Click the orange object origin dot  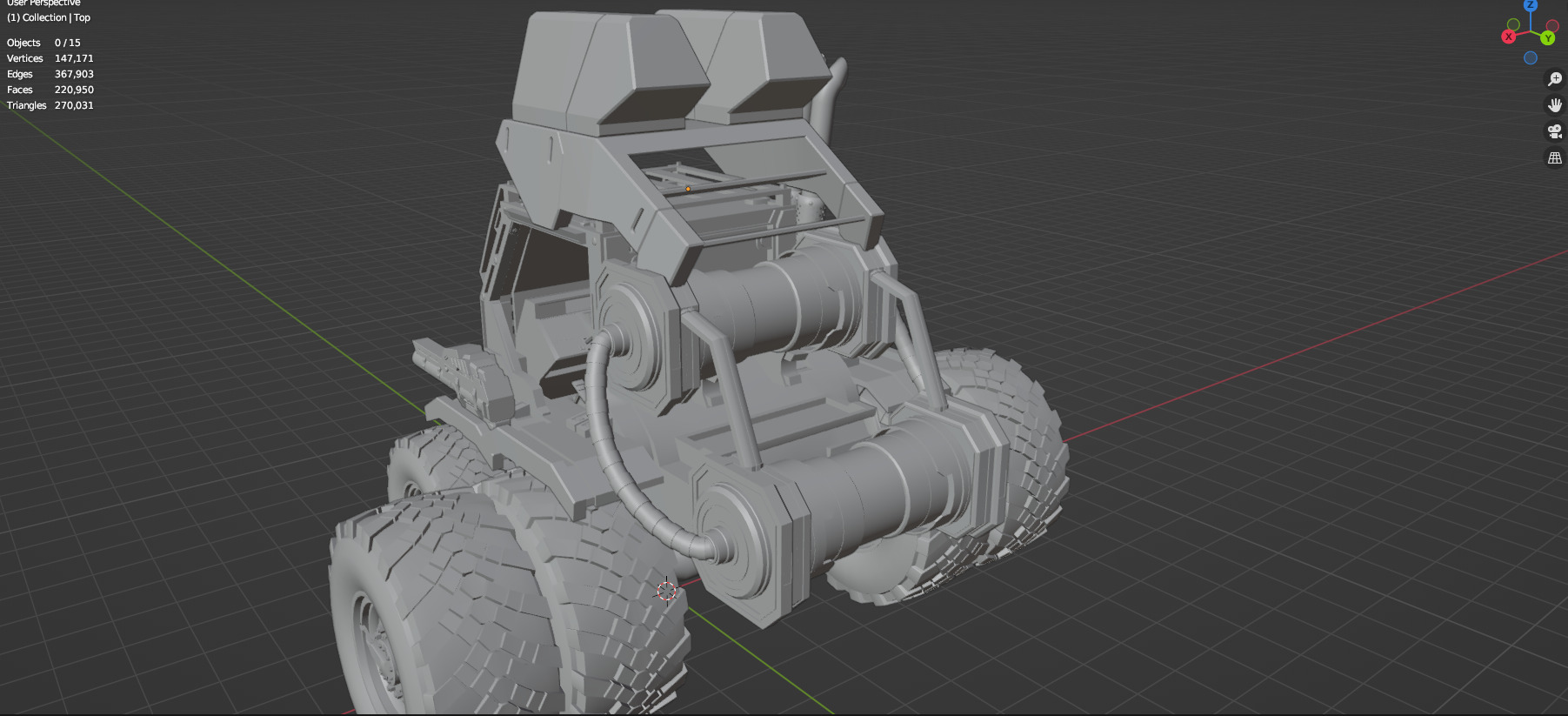688,189
